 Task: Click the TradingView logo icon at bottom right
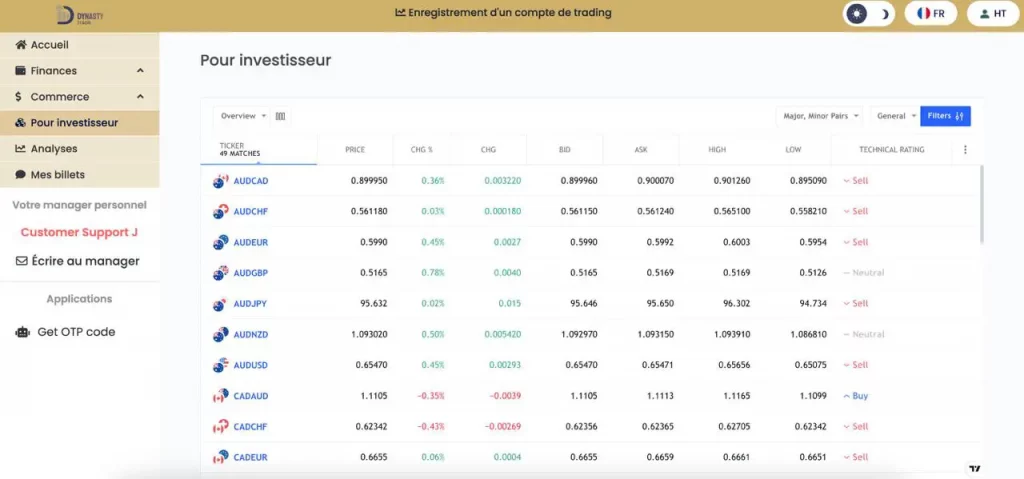point(975,469)
